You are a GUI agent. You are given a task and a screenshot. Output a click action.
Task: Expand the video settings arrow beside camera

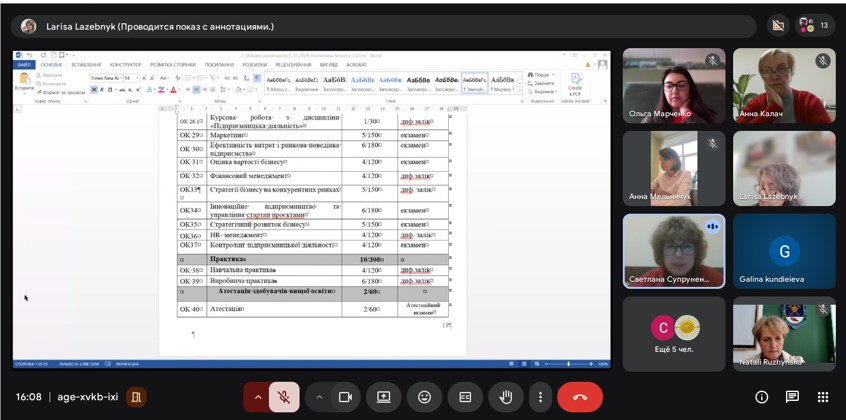(319, 397)
